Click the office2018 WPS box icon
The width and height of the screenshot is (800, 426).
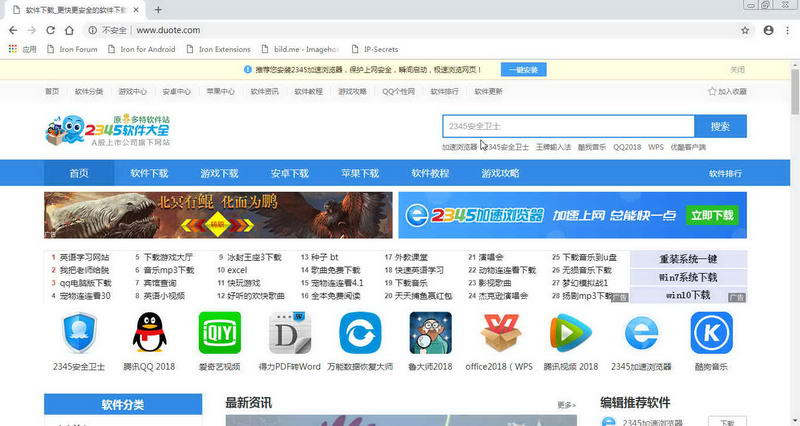(x=500, y=333)
